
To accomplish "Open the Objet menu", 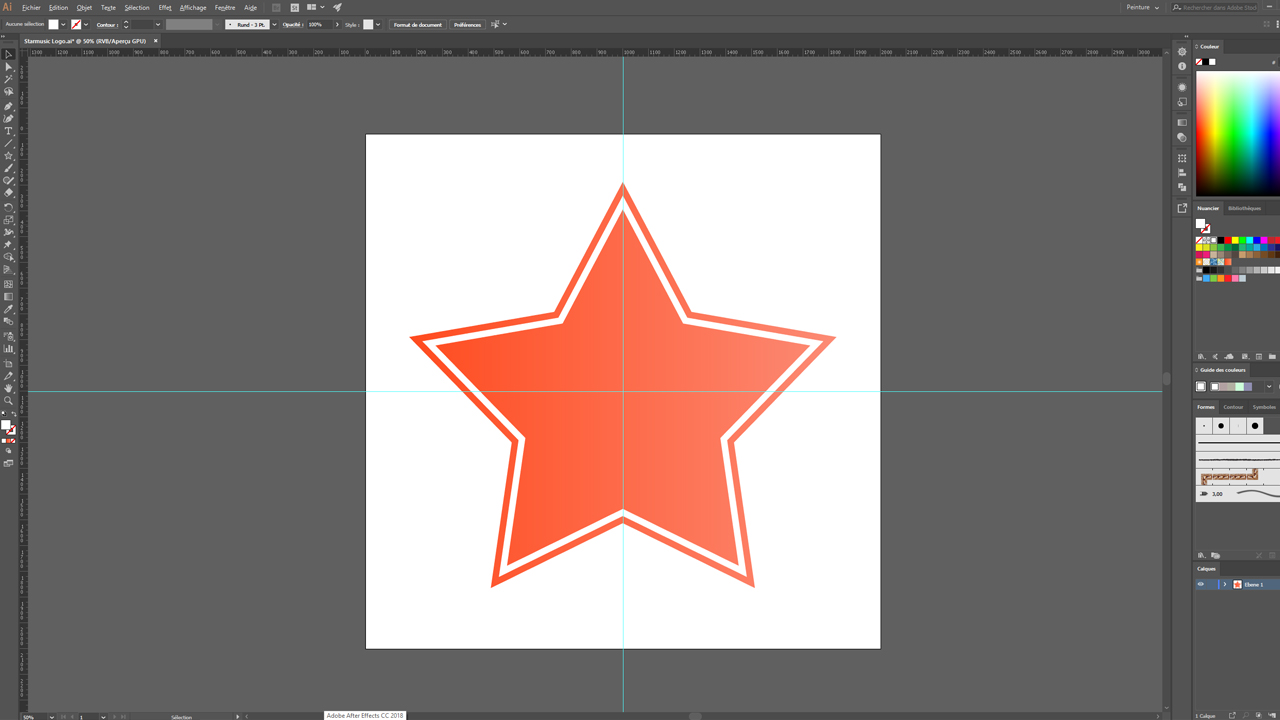I will tap(84, 7).
